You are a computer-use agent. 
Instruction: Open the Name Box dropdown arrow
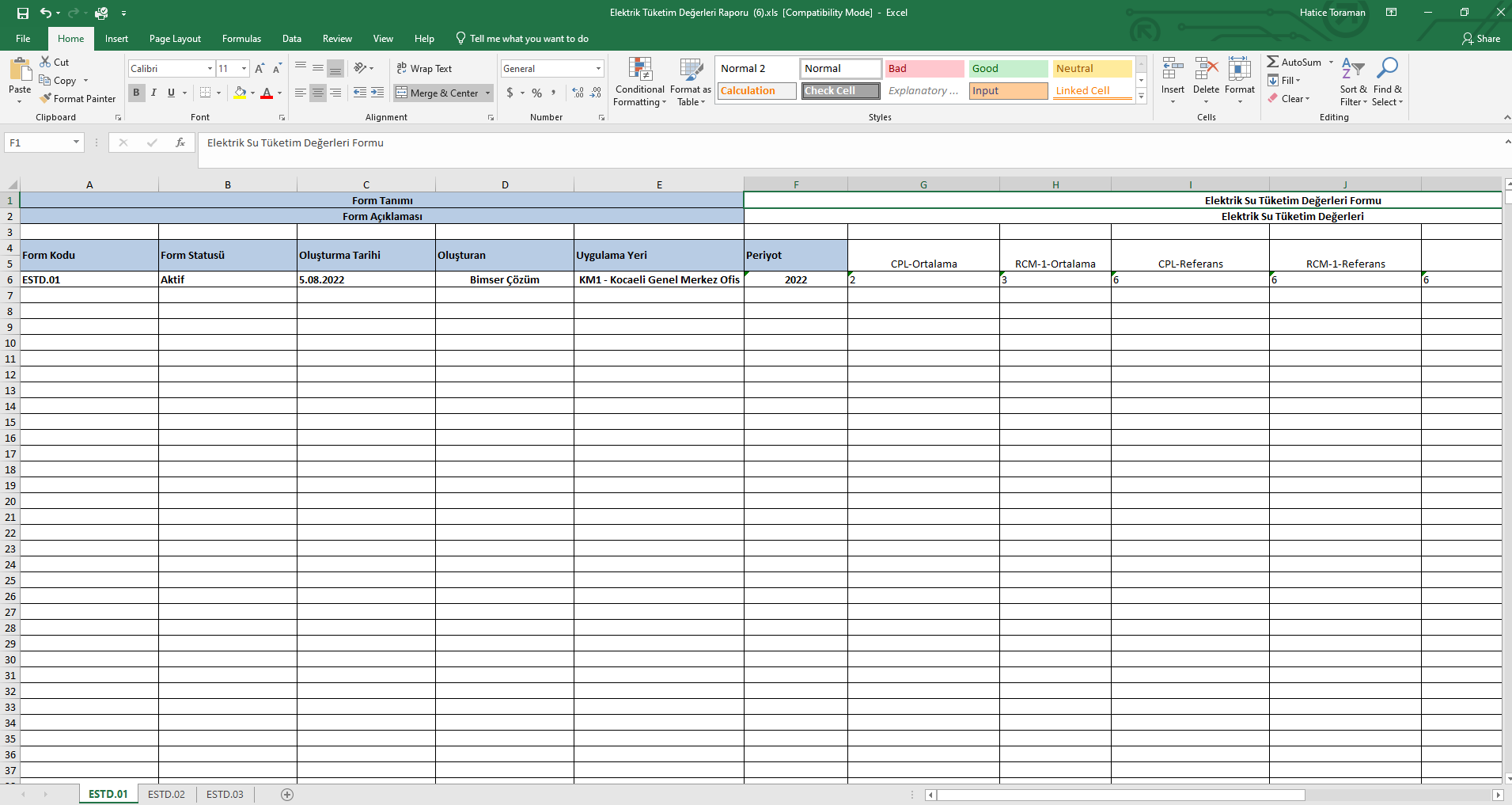76,142
